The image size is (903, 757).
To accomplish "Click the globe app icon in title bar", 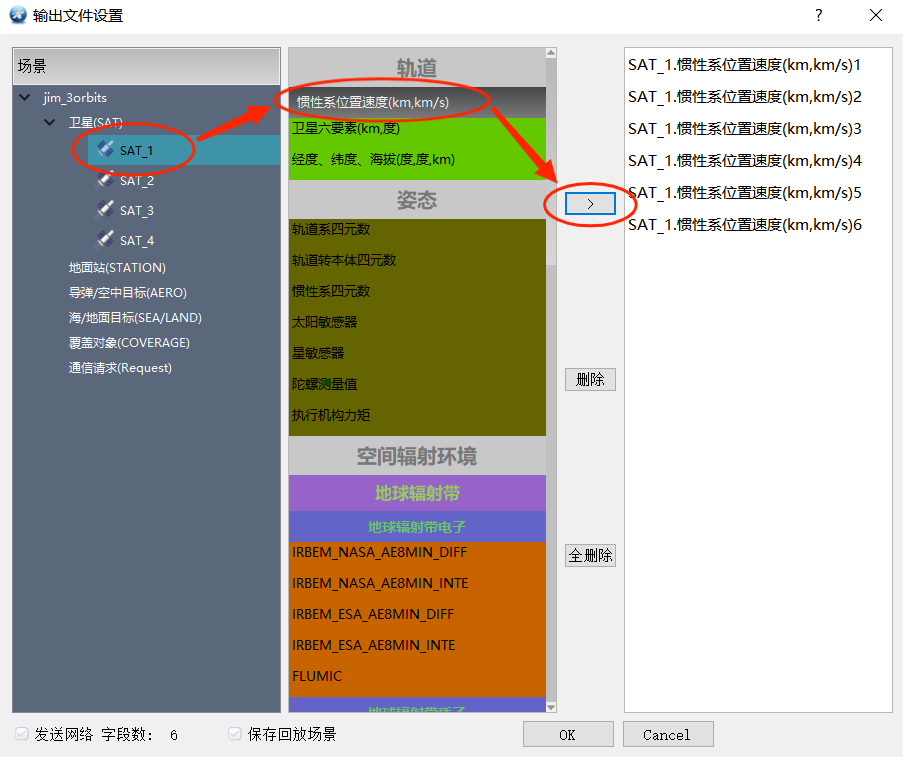I will (x=18, y=15).
